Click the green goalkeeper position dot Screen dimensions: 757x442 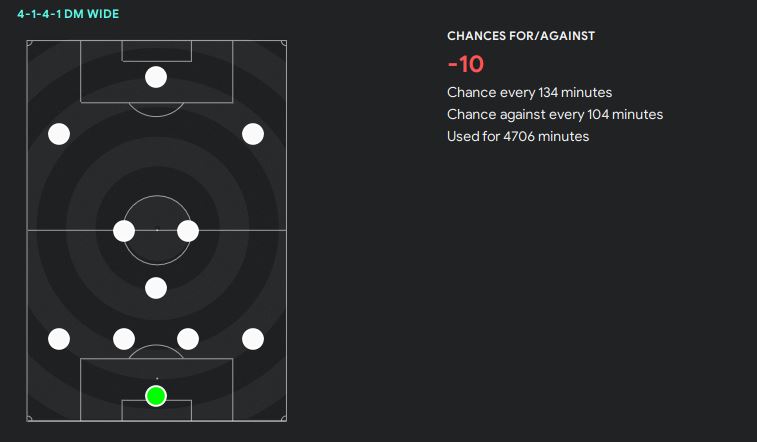point(156,396)
